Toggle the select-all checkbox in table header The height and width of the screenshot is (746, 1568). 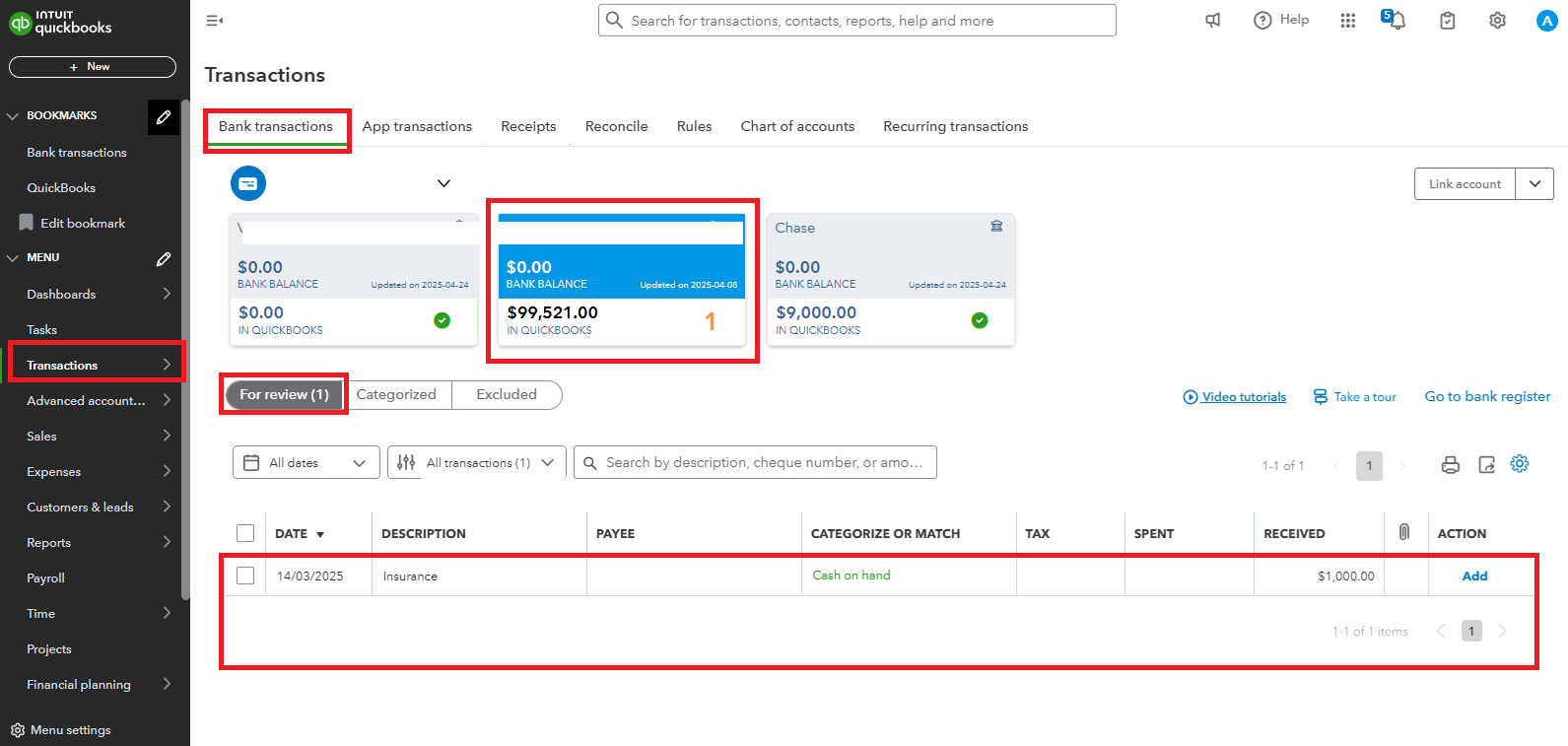click(245, 533)
